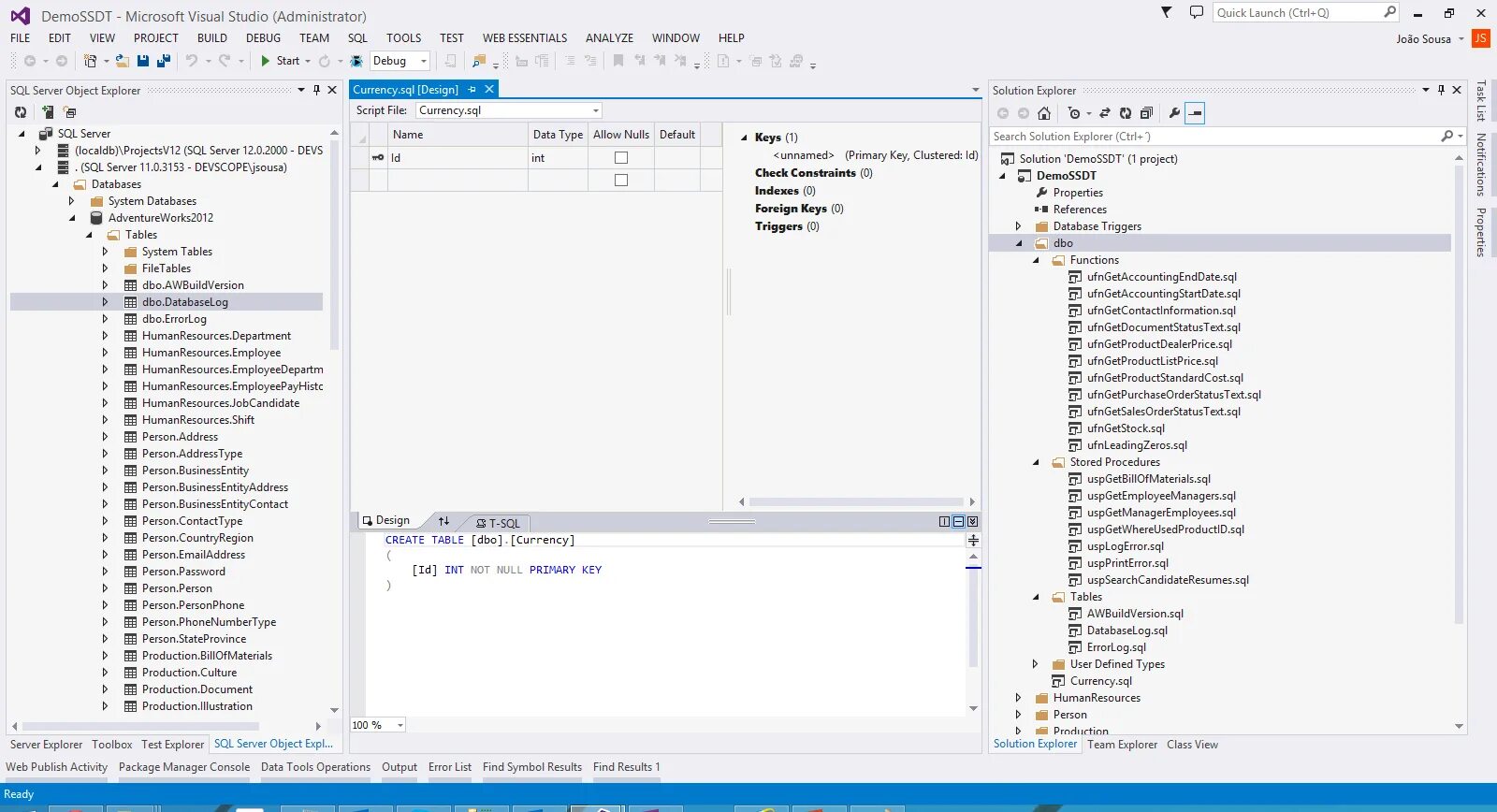Click the Save icon in toolbar

143,61
